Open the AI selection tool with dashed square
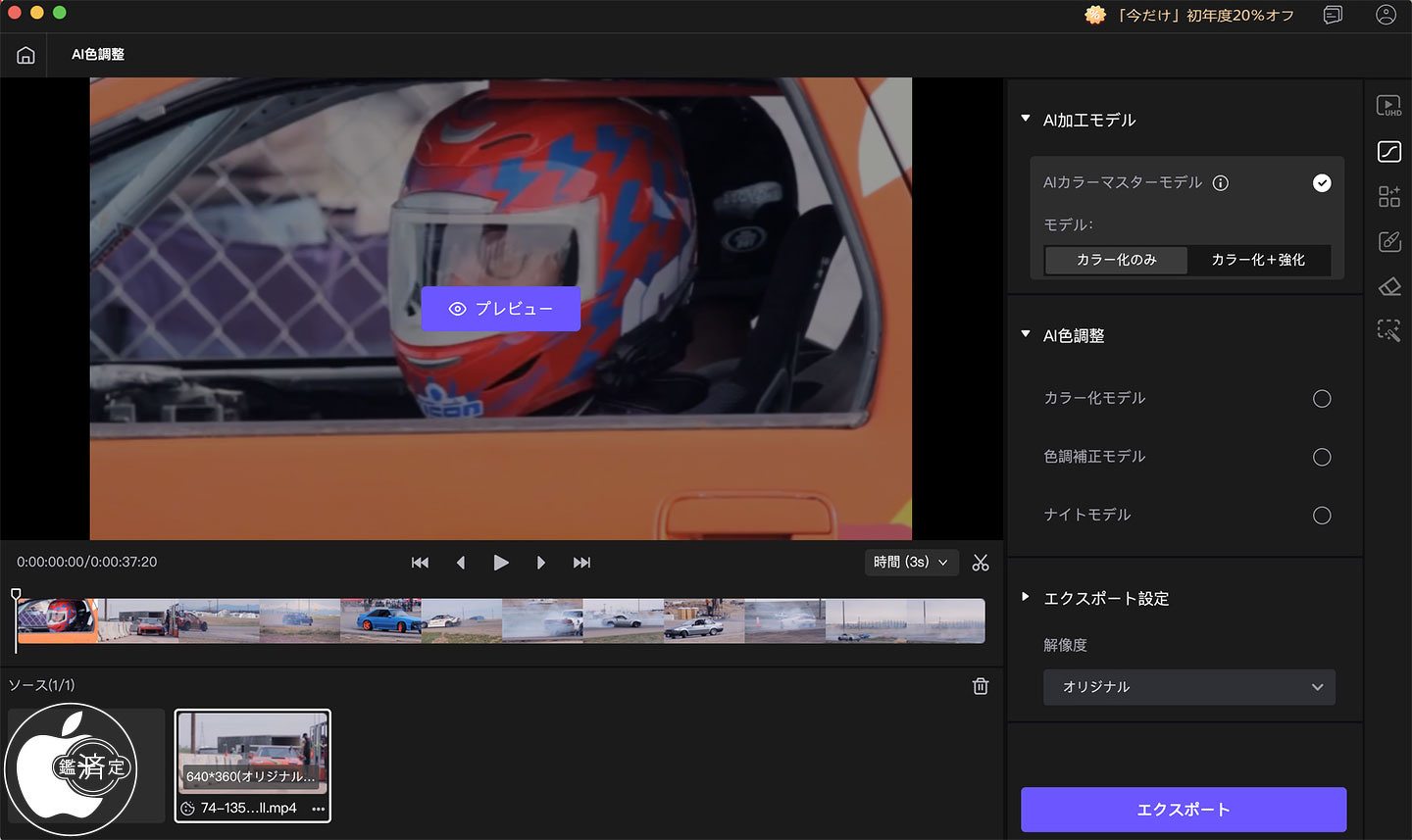The image size is (1412, 840). [x=1388, y=331]
